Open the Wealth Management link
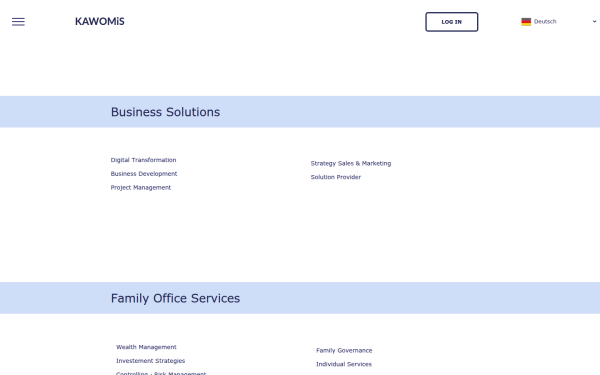This screenshot has height=375, width=600. point(146,347)
